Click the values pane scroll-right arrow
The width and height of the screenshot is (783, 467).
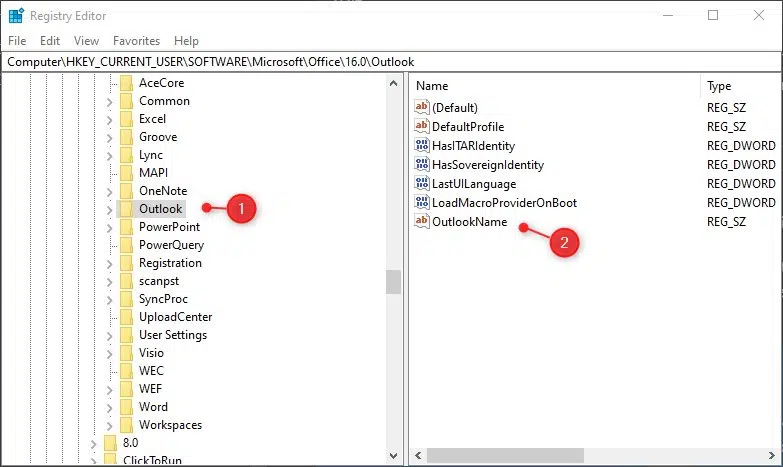tap(772, 455)
